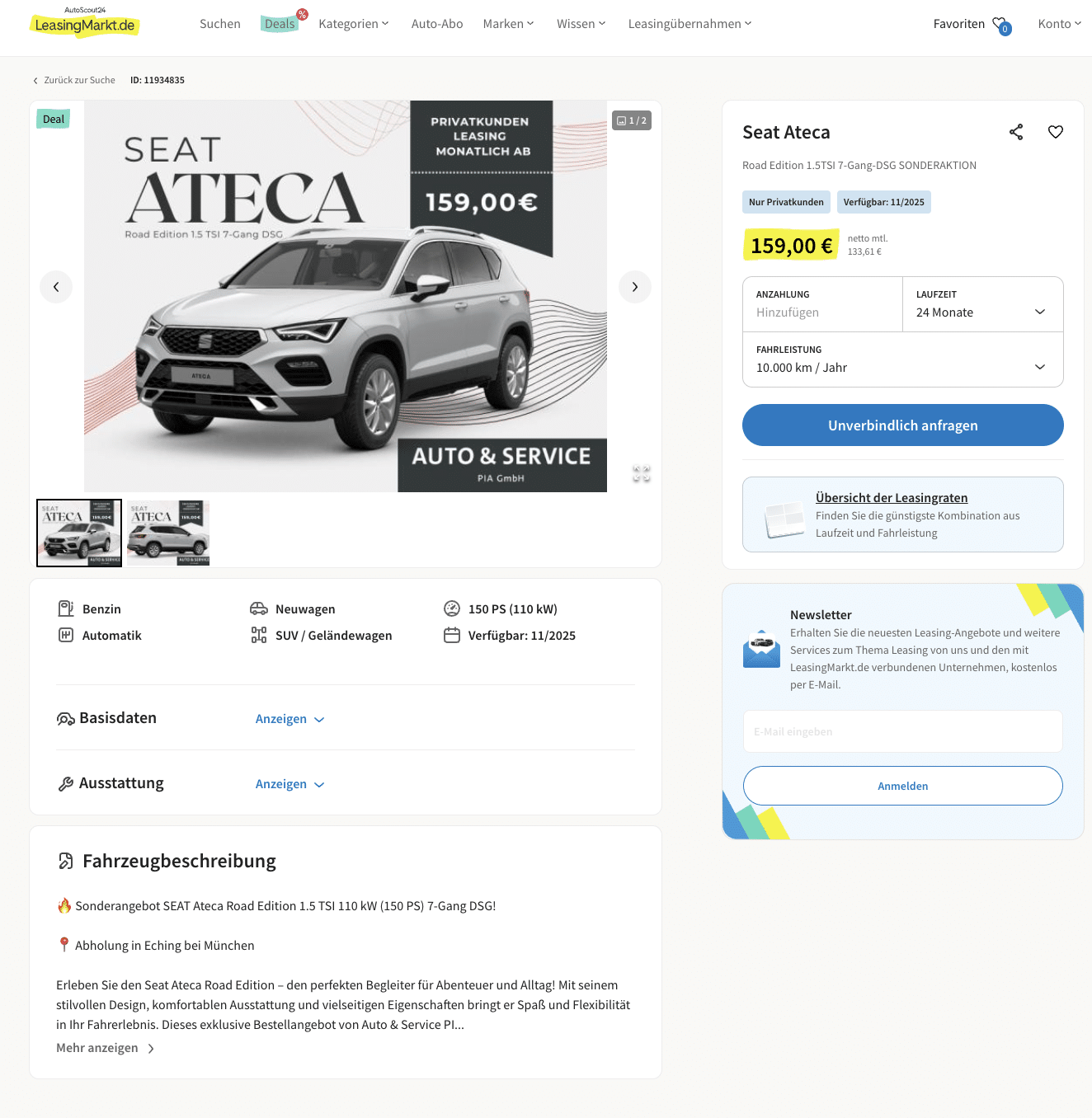Open the Laufzeit 24 Monate dropdown

983,304
